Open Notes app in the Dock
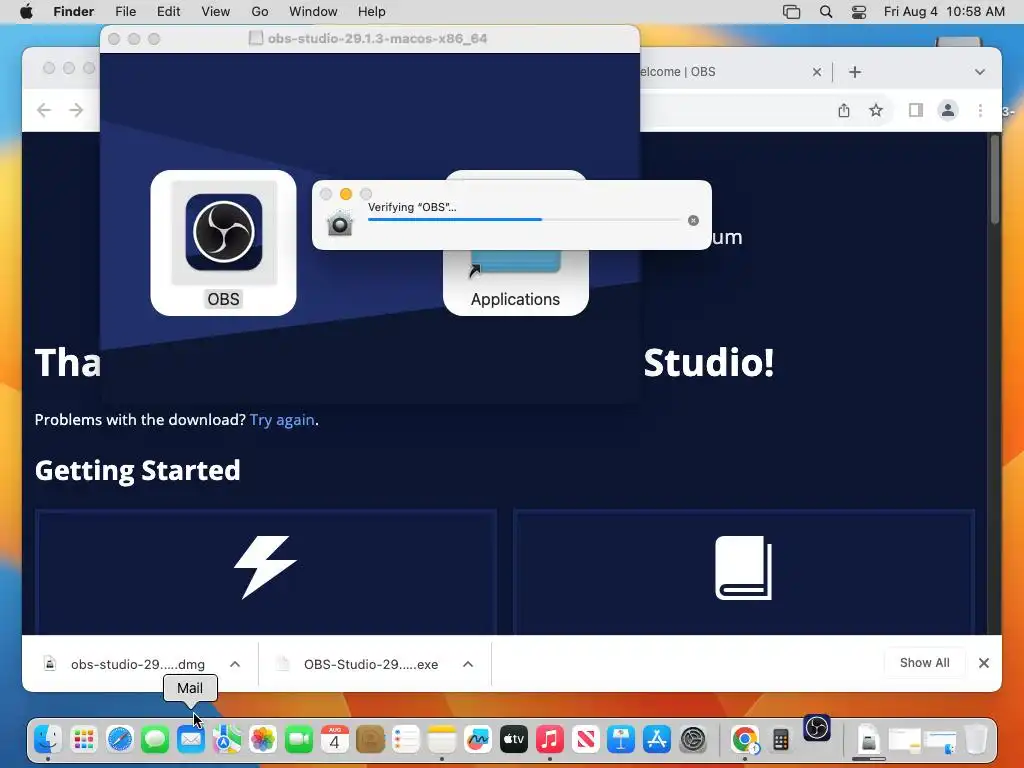The image size is (1024, 768). pos(442,740)
